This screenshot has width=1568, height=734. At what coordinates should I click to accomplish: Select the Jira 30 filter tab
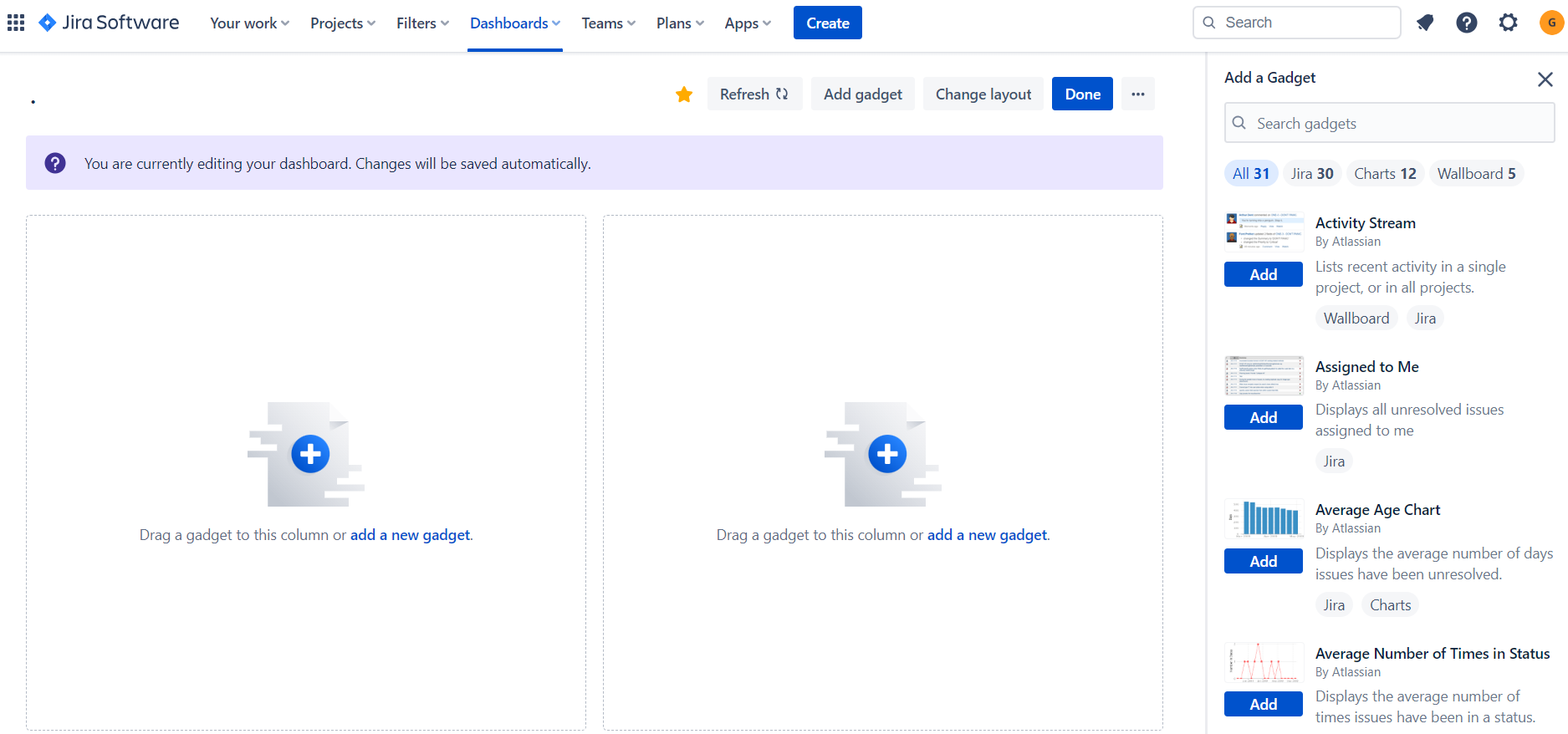[x=1312, y=173]
